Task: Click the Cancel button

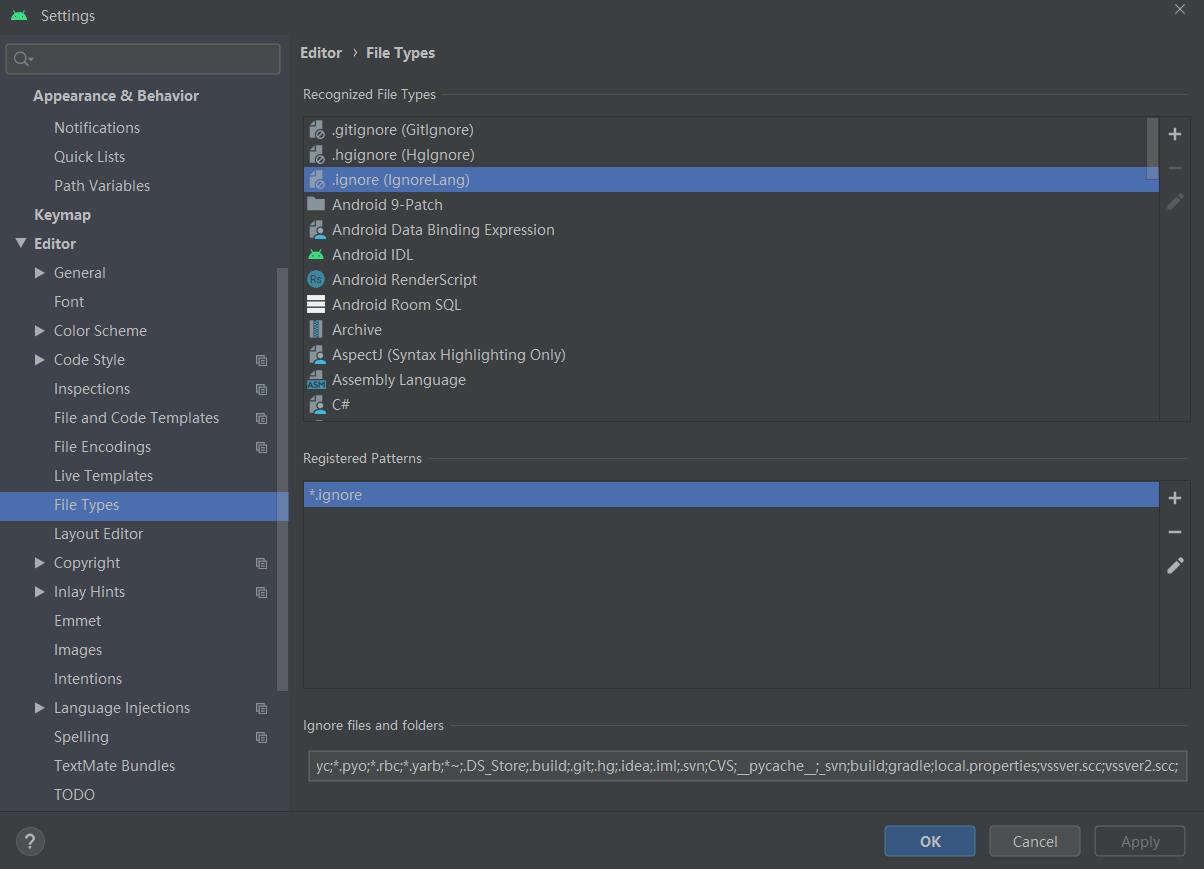Action: [1035, 841]
